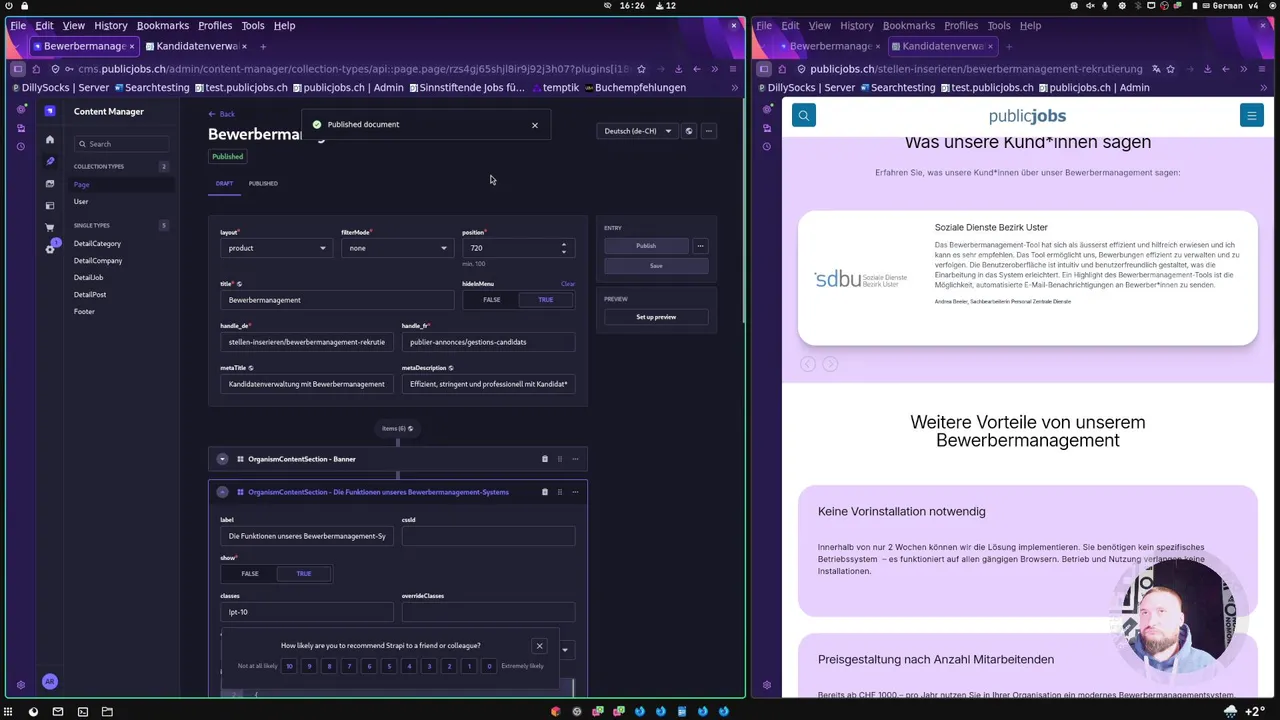Click position field stepper arrows
This screenshot has height=720, width=1280.
point(564,248)
